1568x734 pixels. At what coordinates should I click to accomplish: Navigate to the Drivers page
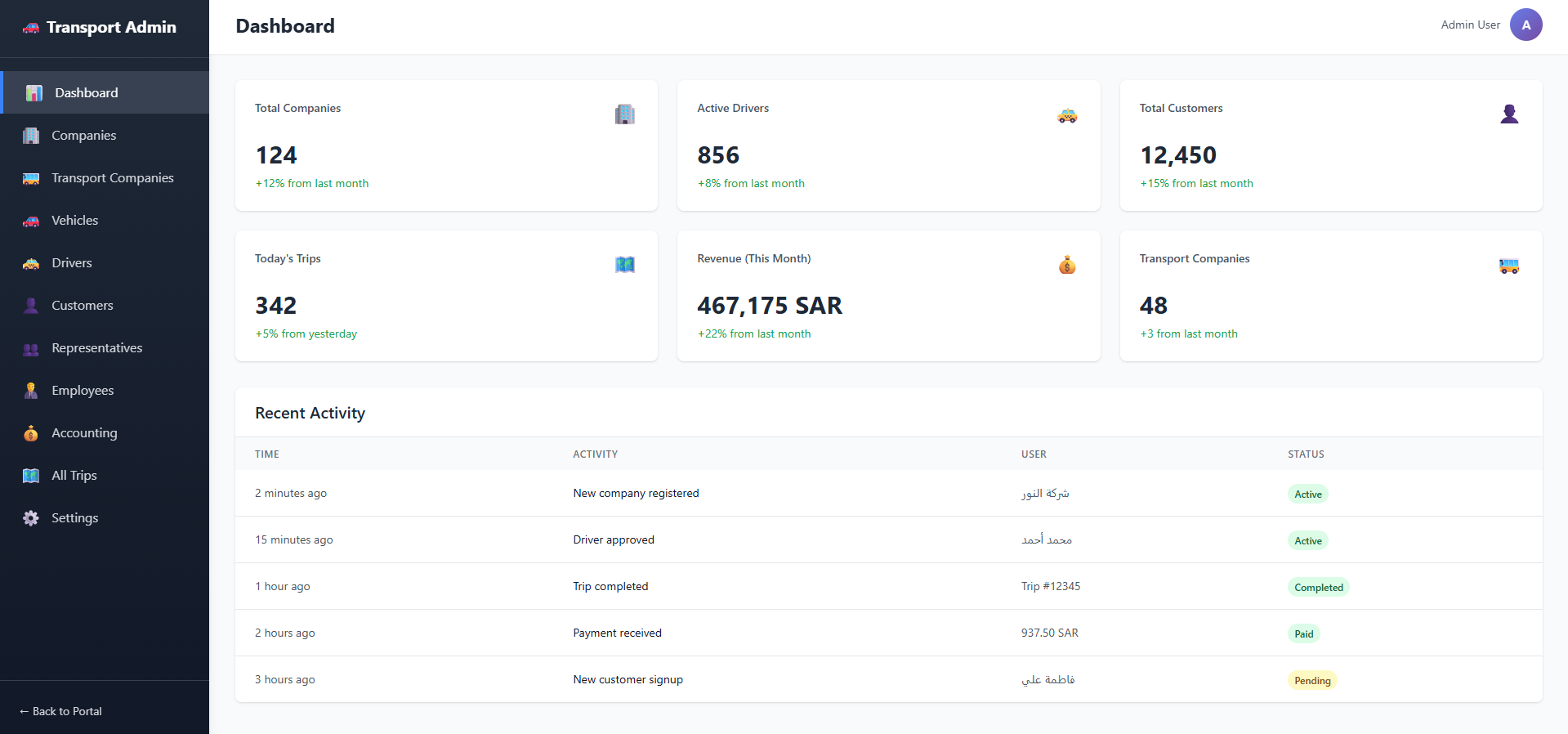71,263
